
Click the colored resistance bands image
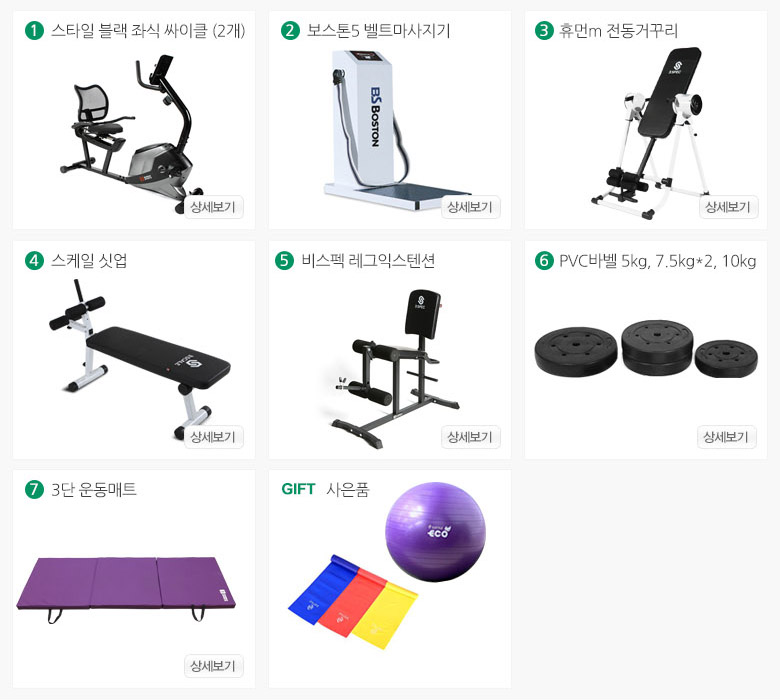(353, 602)
